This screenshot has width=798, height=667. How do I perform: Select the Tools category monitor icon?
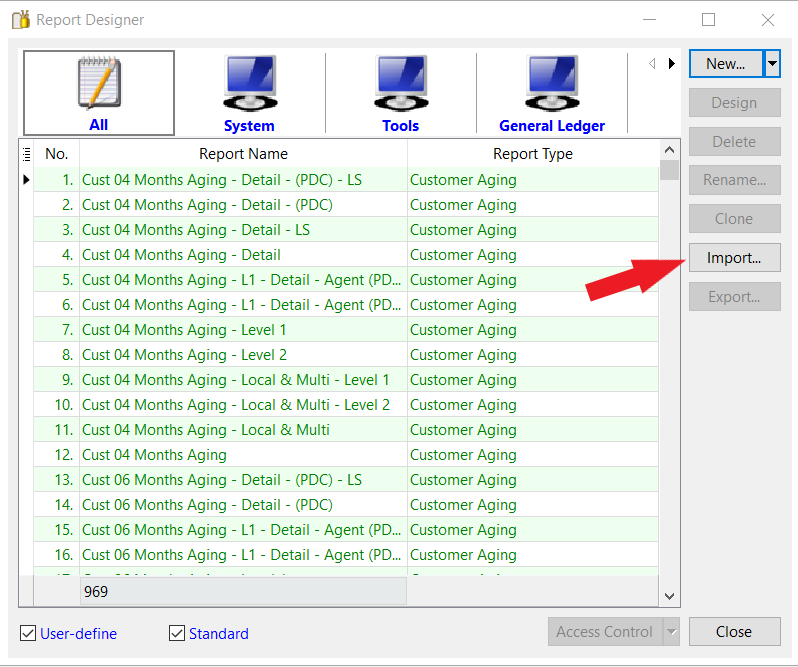pos(400,84)
